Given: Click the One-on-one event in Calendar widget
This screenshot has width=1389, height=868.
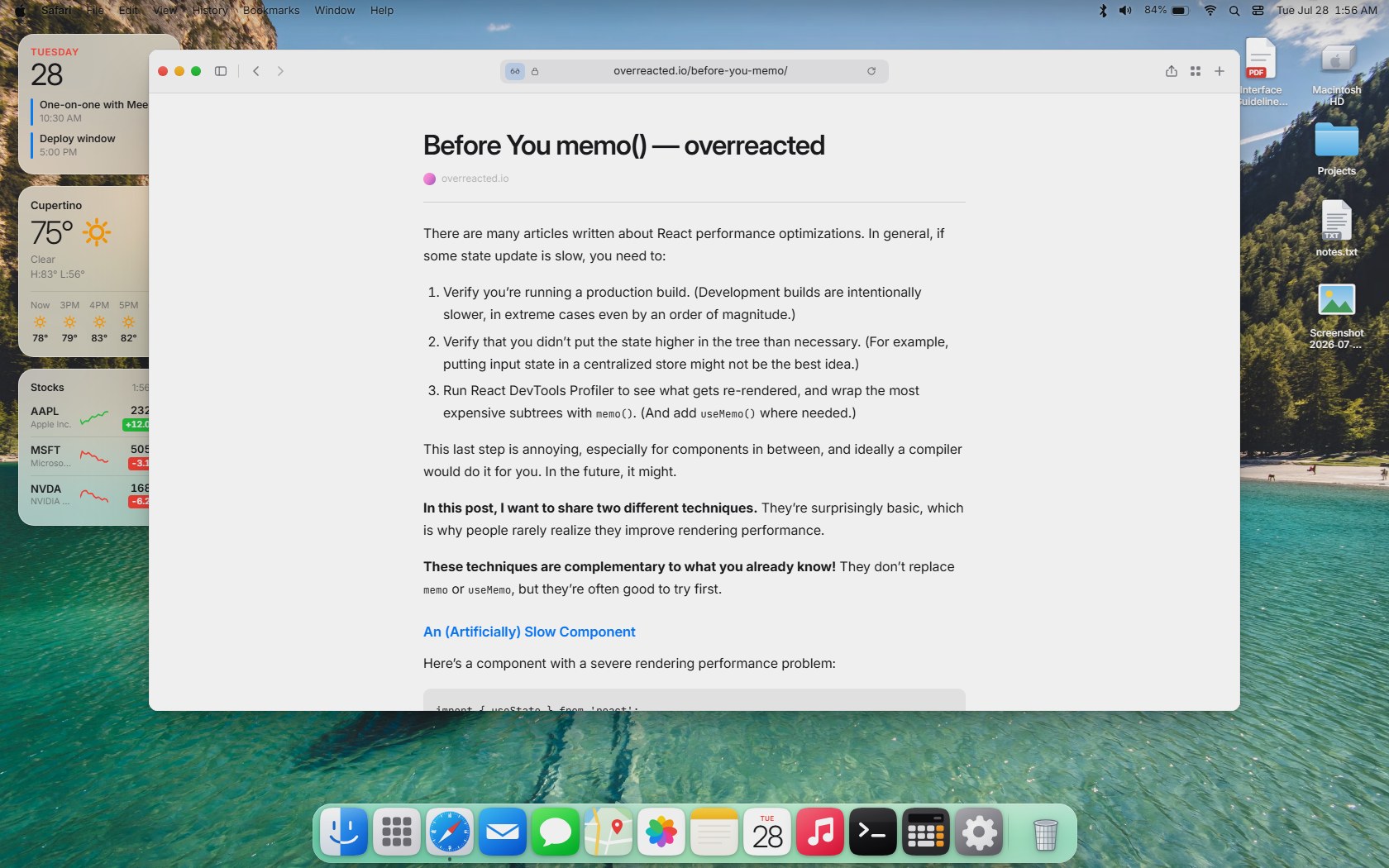Looking at the screenshot, I should 90,111.
